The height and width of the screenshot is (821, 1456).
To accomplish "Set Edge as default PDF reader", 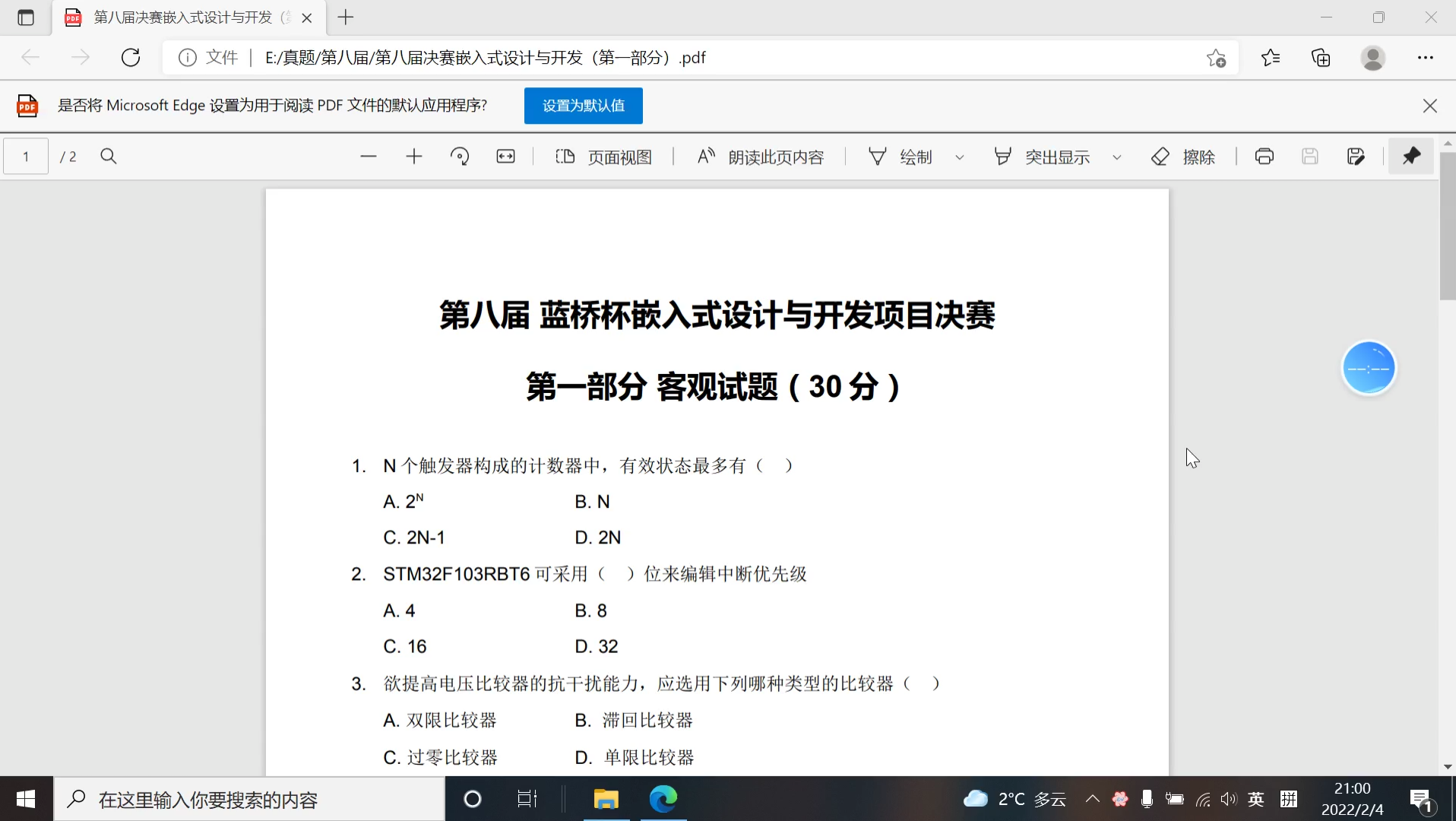I will tap(583, 106).
